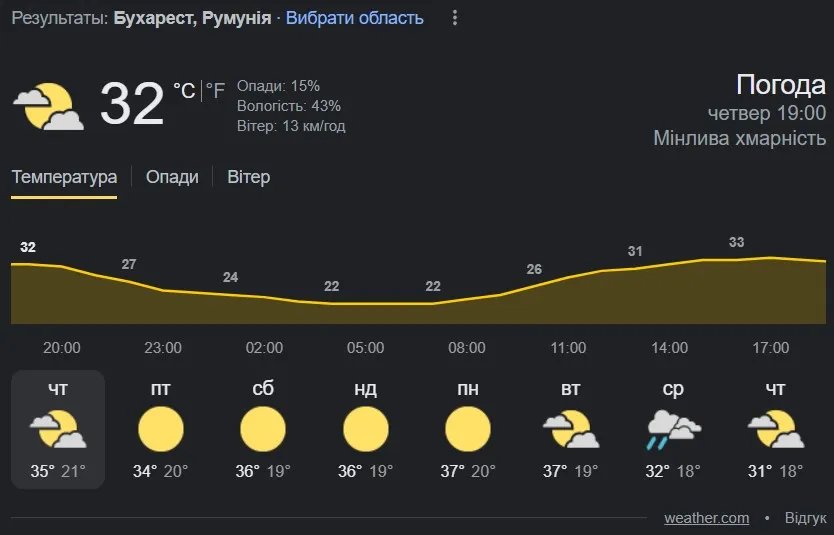Select the sunny icon for Sunday (нд)

(x=365, y=430)
